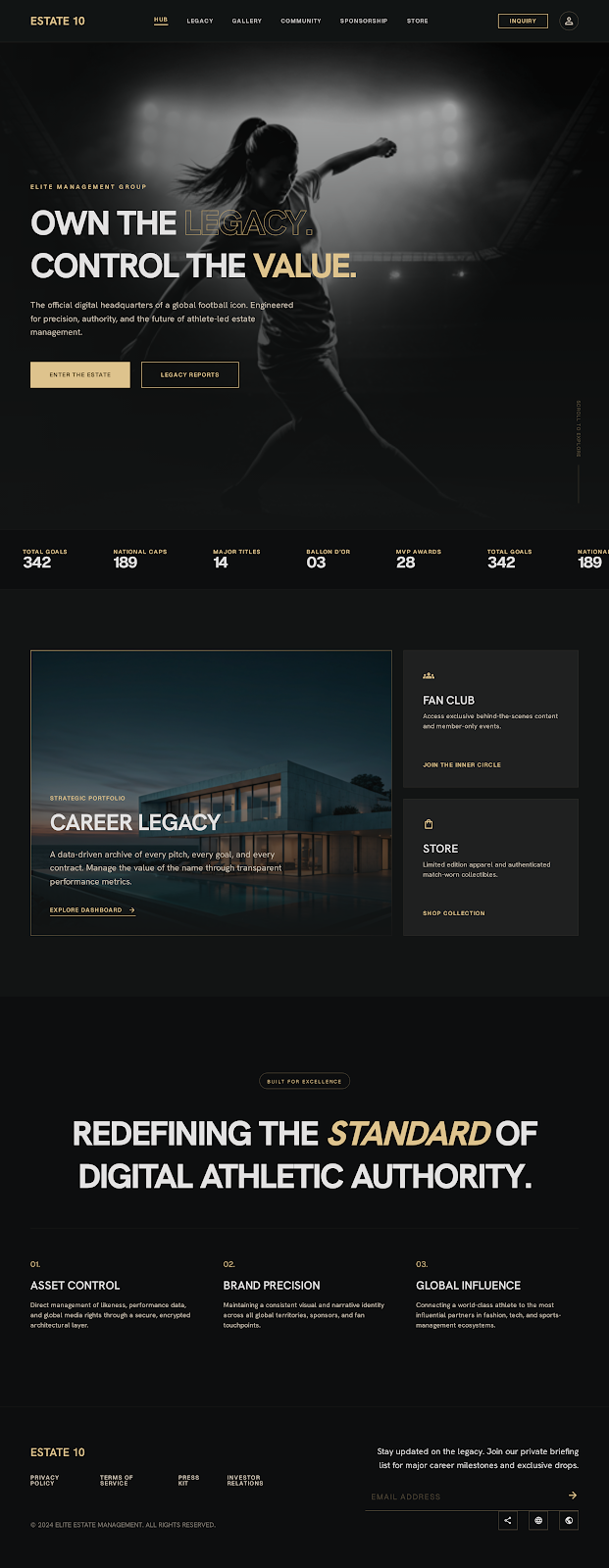Click the public earth icon in footer
This screenshot has height=1568, width=609.
click(x=569, y=1520)
